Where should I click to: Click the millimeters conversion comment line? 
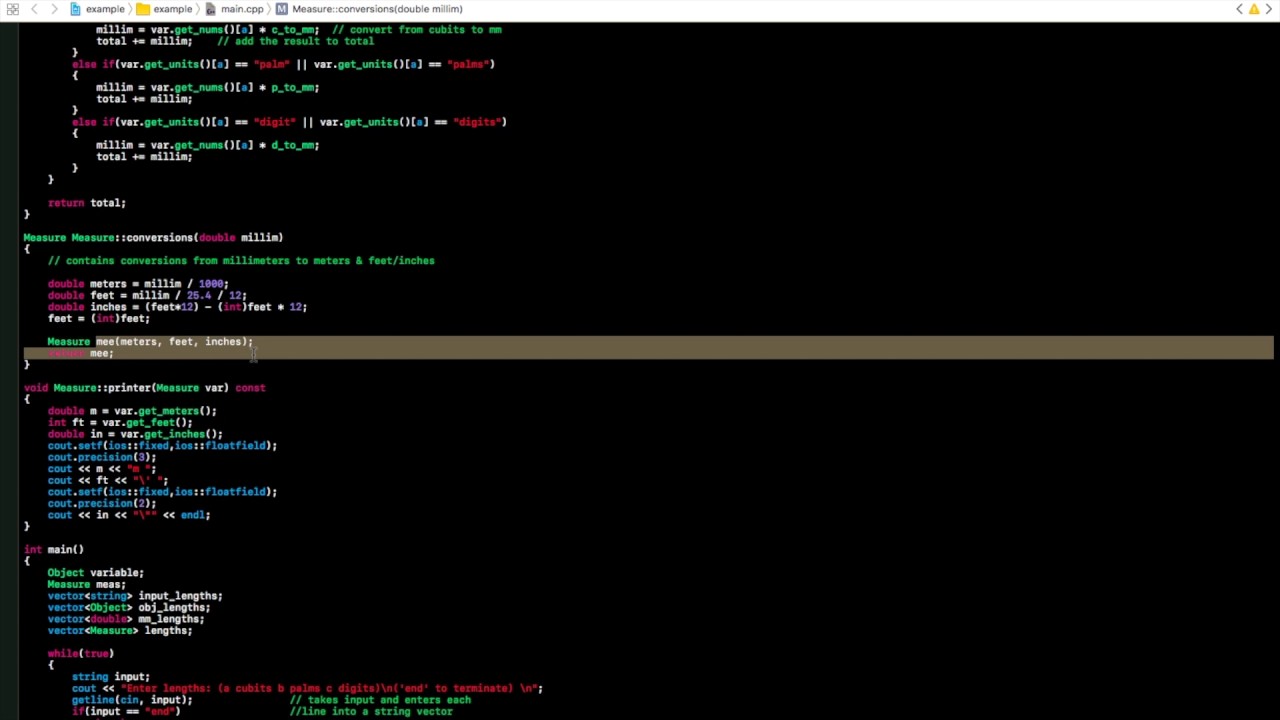[241, 261]
